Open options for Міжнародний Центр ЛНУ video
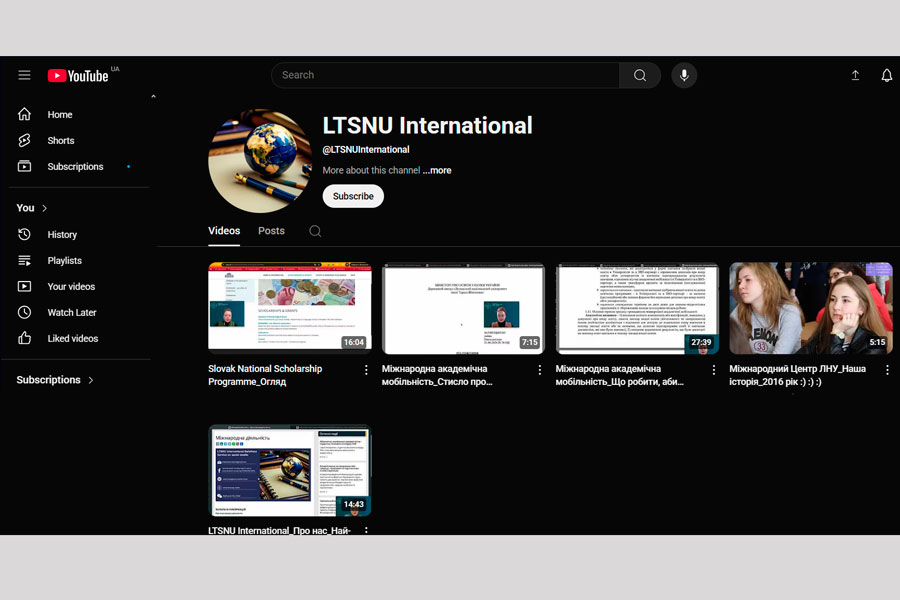Screen dimensions: 900x600 coord(887,370)
